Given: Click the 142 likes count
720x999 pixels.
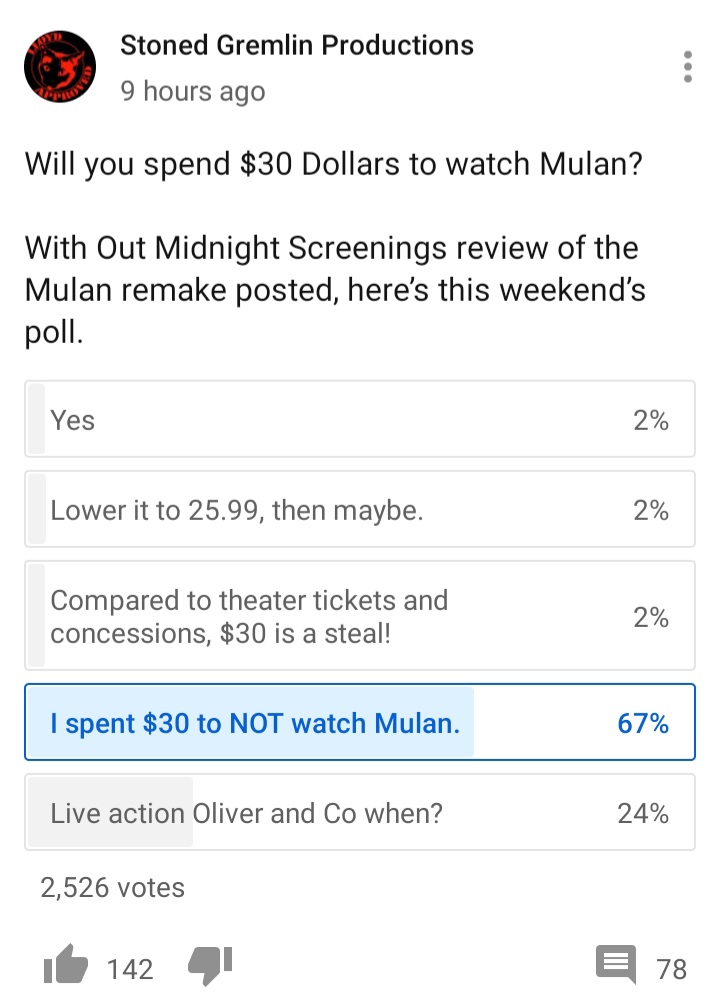Looking at the screenshot, I should coord(130,968).
